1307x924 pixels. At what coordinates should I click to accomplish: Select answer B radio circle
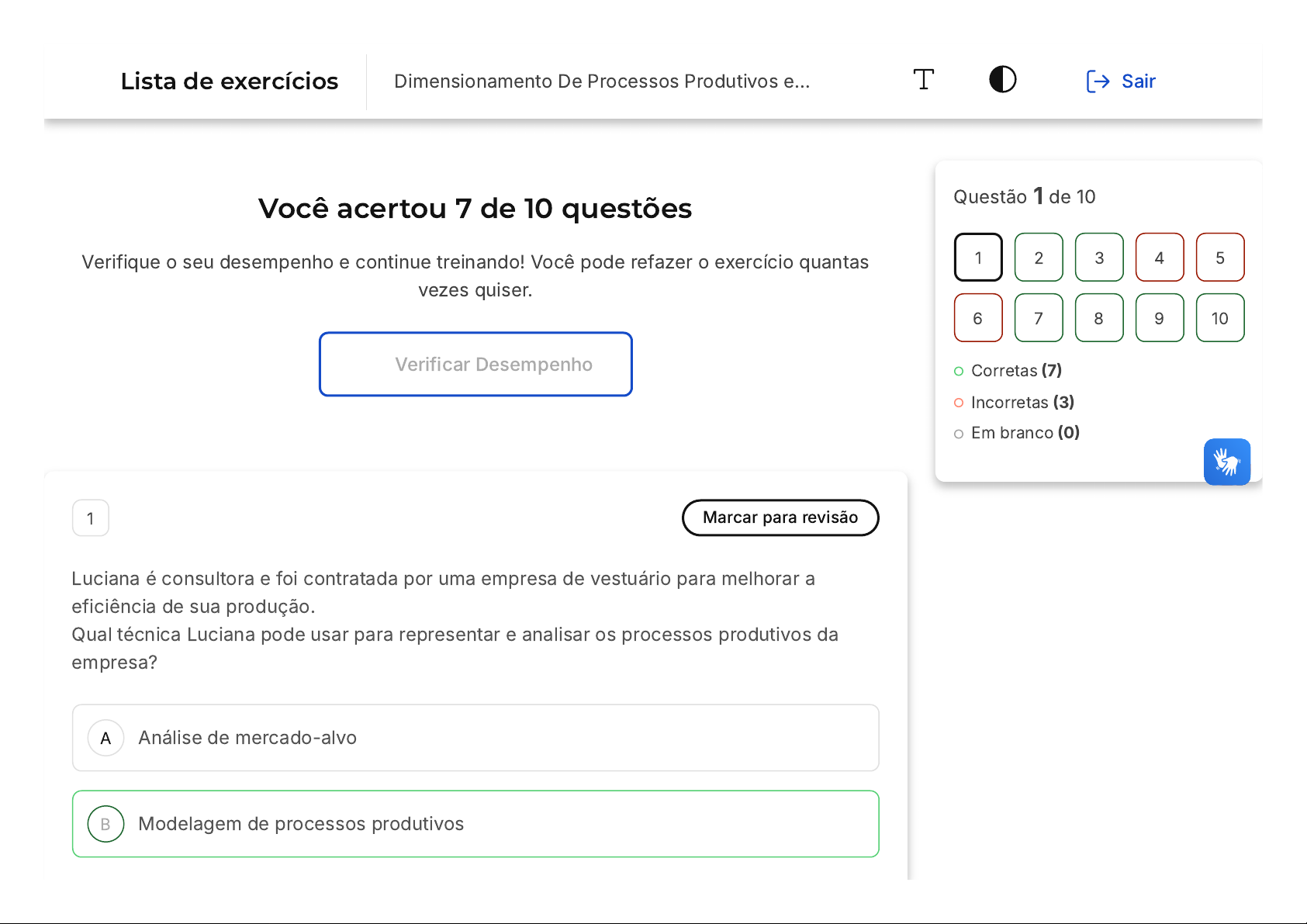pyautogui.click(x=106, y=824)
